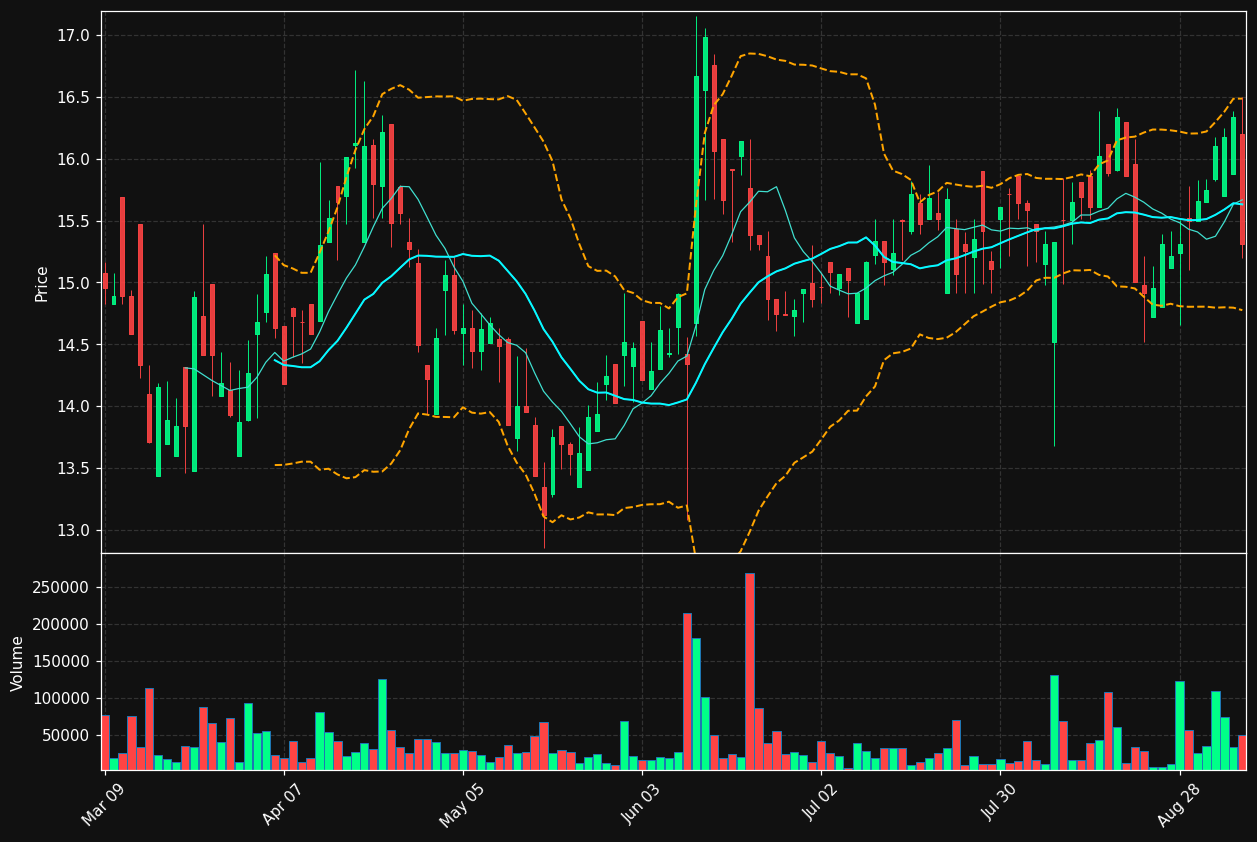Click the 17.0 price axis label

point(75,36)
